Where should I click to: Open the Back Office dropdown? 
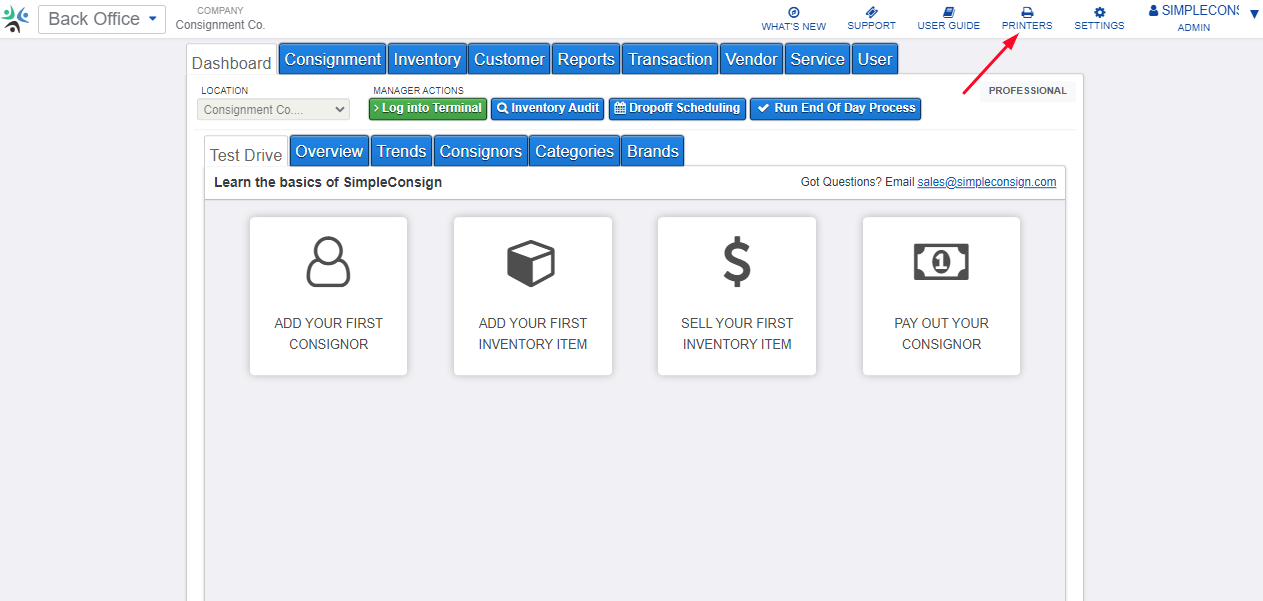(102, 19)
